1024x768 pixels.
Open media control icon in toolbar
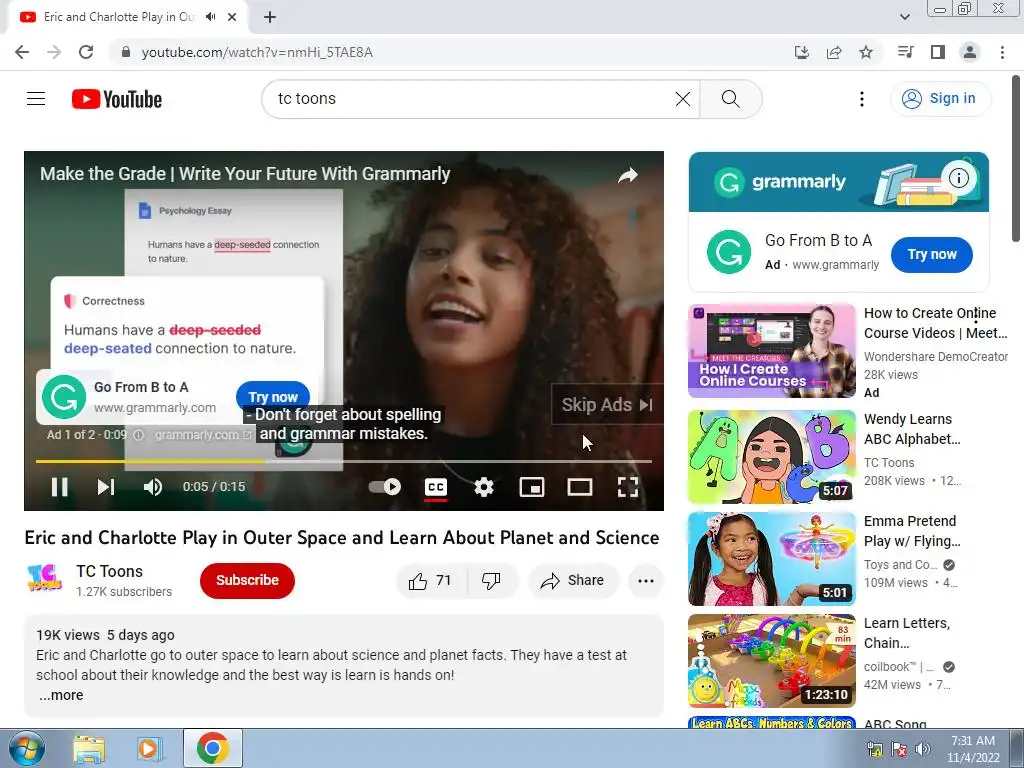point(905,52)
